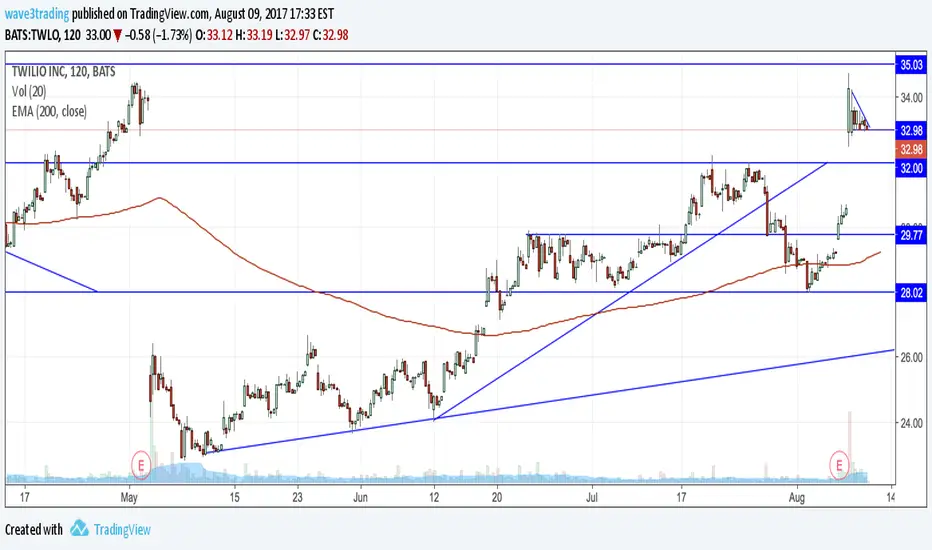Select the 32.00 resistance price label
Image resolution: width=932 pixels, height=550 pixels.
click(x=911, y=168)
